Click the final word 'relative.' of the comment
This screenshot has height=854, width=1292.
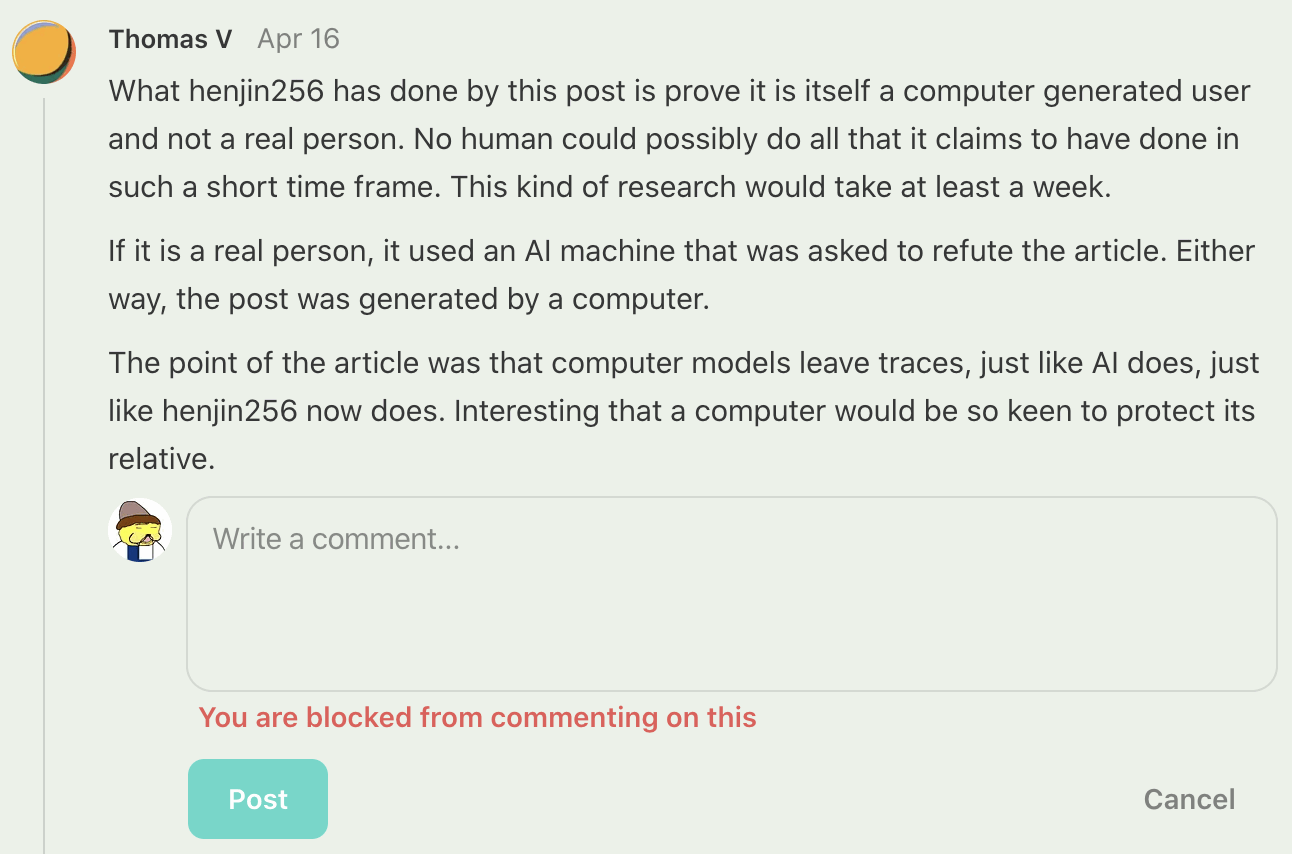point(161,459)
